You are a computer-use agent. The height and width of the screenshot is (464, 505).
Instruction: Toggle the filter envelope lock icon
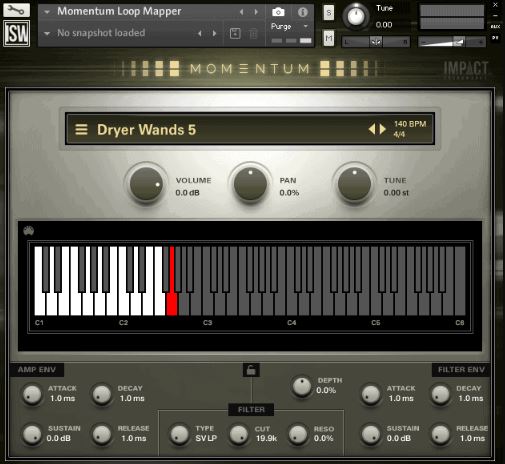[x=251, y=370]
